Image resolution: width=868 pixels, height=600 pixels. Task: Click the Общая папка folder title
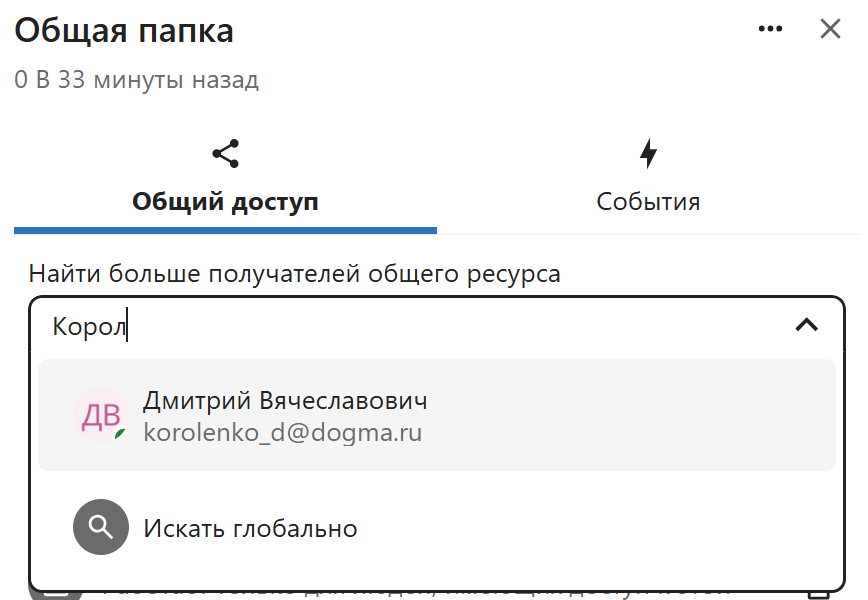pyautogui.click(x=124, y=31)
